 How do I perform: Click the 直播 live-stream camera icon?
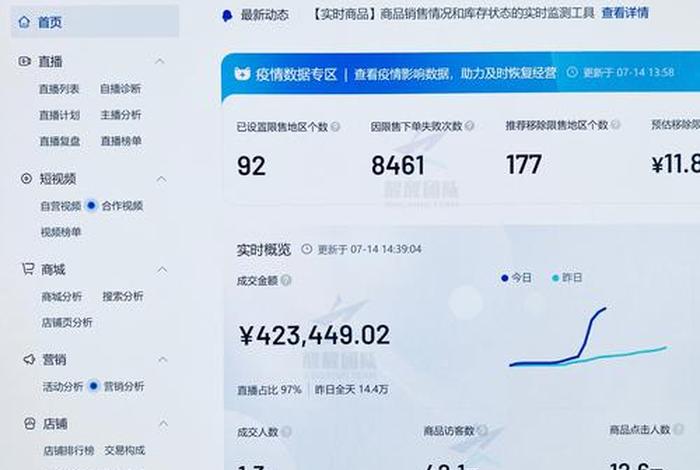click(25, 61)
